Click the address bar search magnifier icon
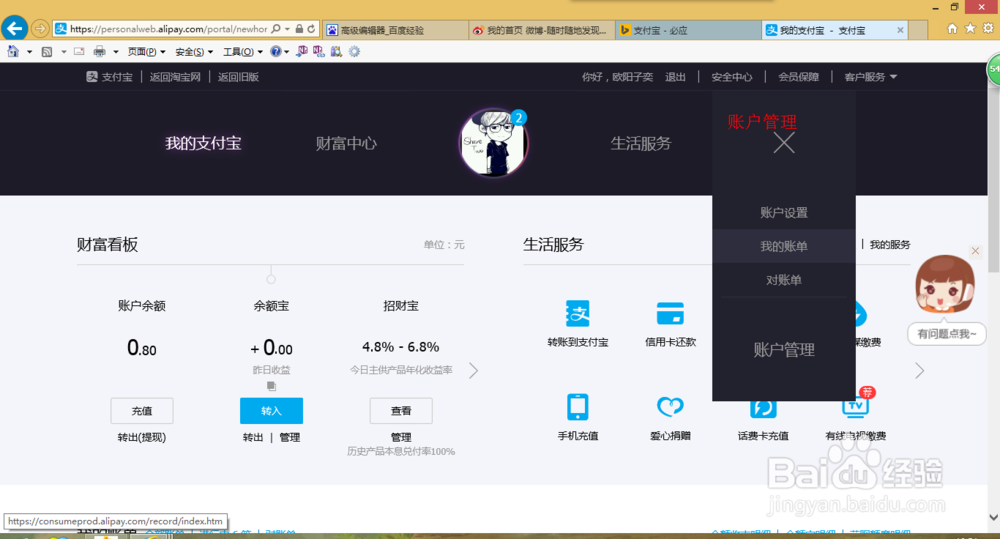 click(276, 29)
